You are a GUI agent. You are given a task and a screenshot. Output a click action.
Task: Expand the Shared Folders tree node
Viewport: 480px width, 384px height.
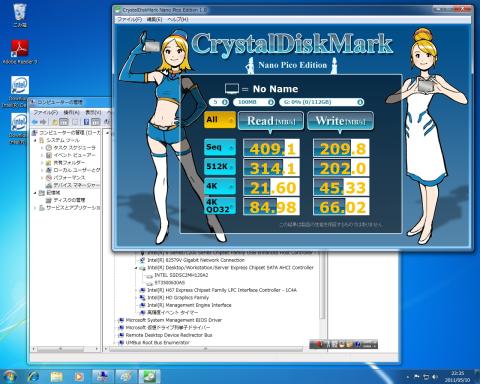click(x=42, y=163)
